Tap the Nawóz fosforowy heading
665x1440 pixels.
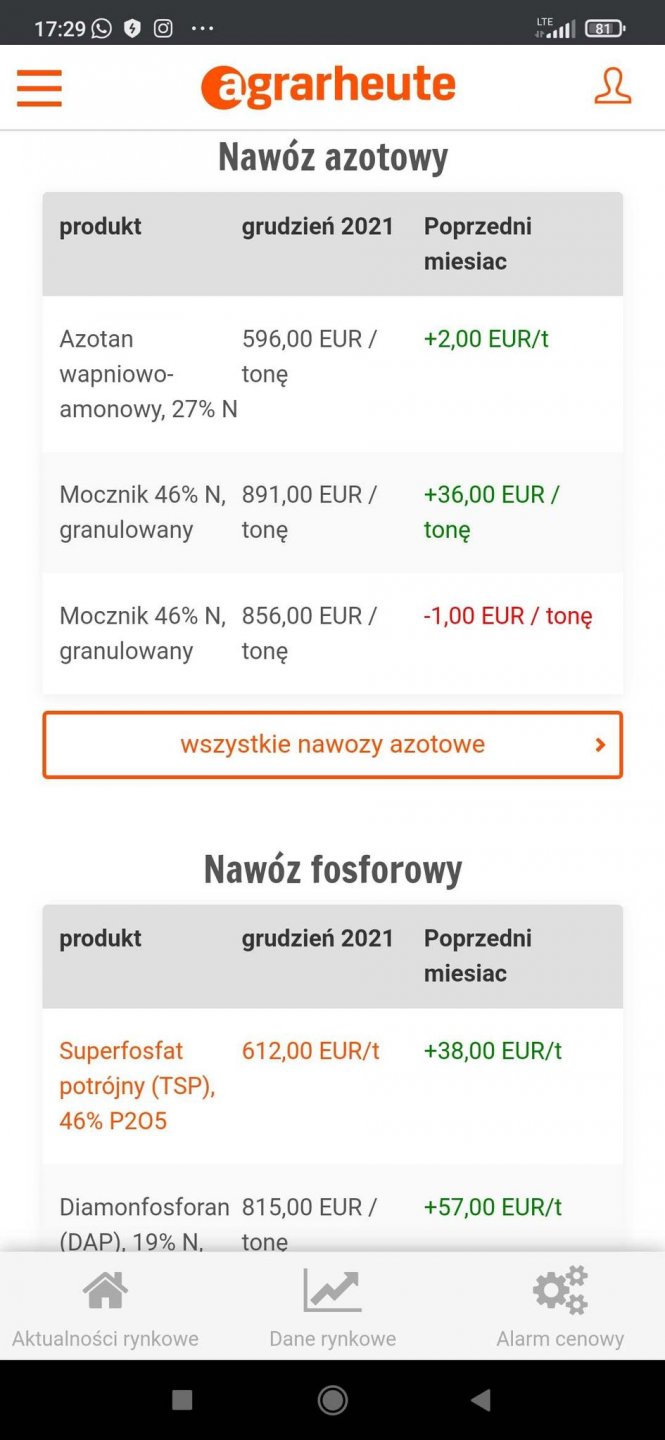(x=332, y=869)
